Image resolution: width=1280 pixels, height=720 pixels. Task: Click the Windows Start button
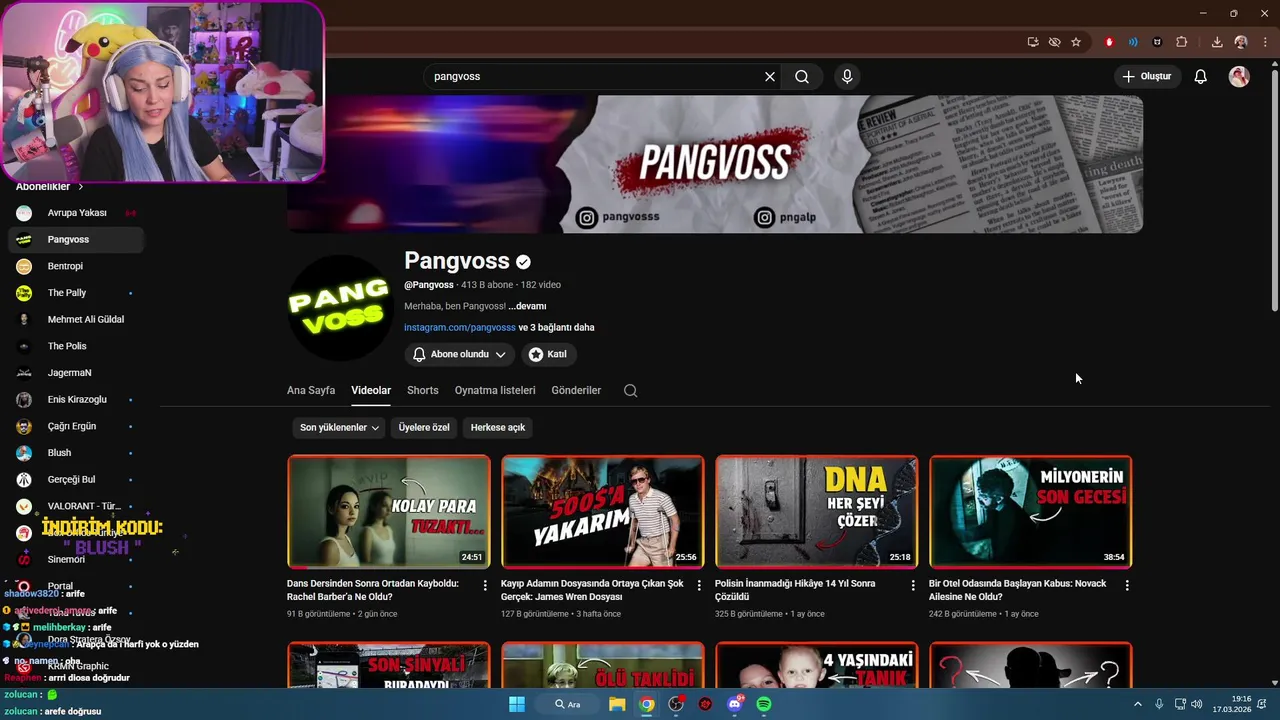coord(517,704)
